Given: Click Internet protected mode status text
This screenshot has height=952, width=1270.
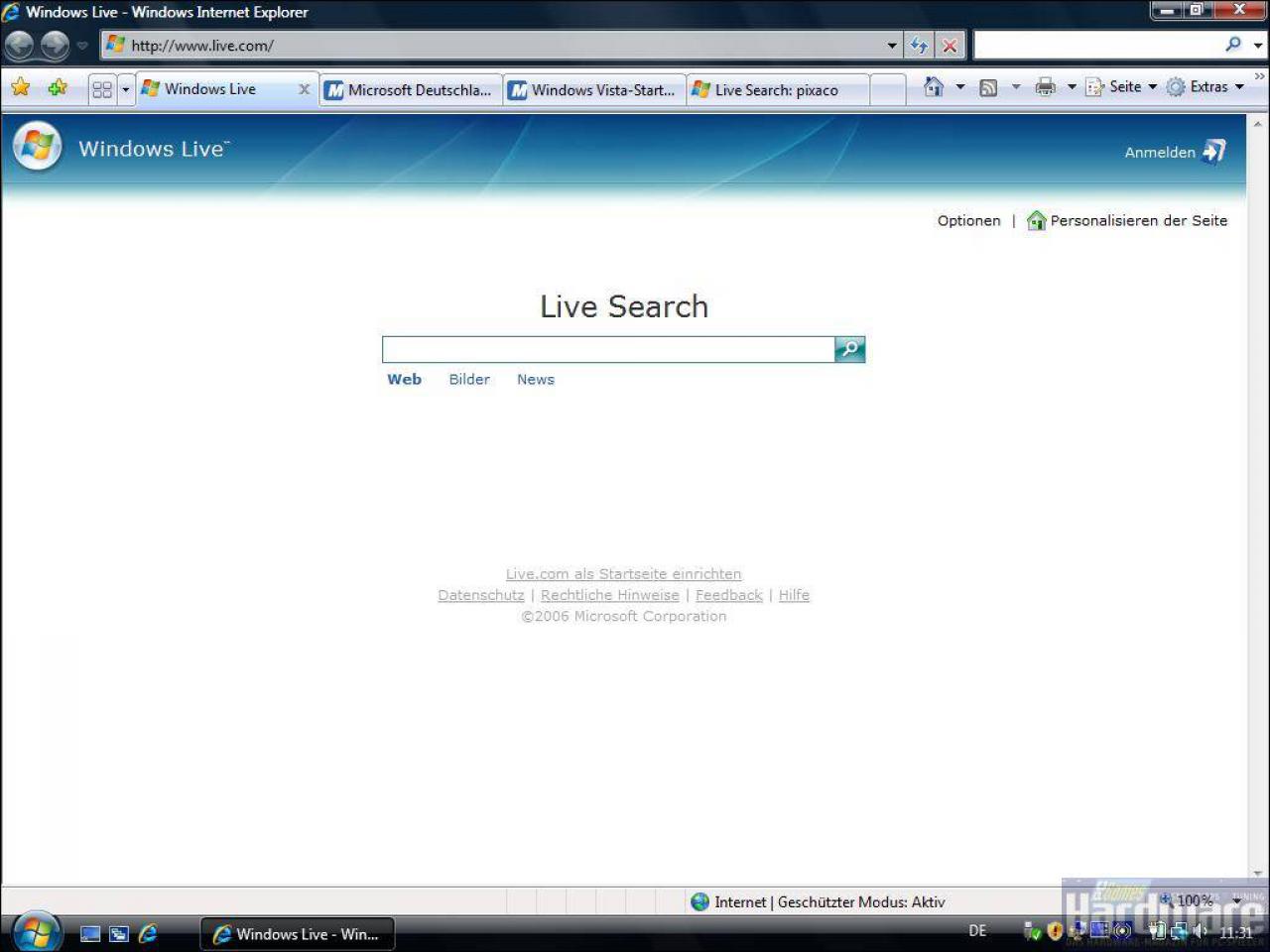Looking at the screenshot, I should [x=829, y=901].
